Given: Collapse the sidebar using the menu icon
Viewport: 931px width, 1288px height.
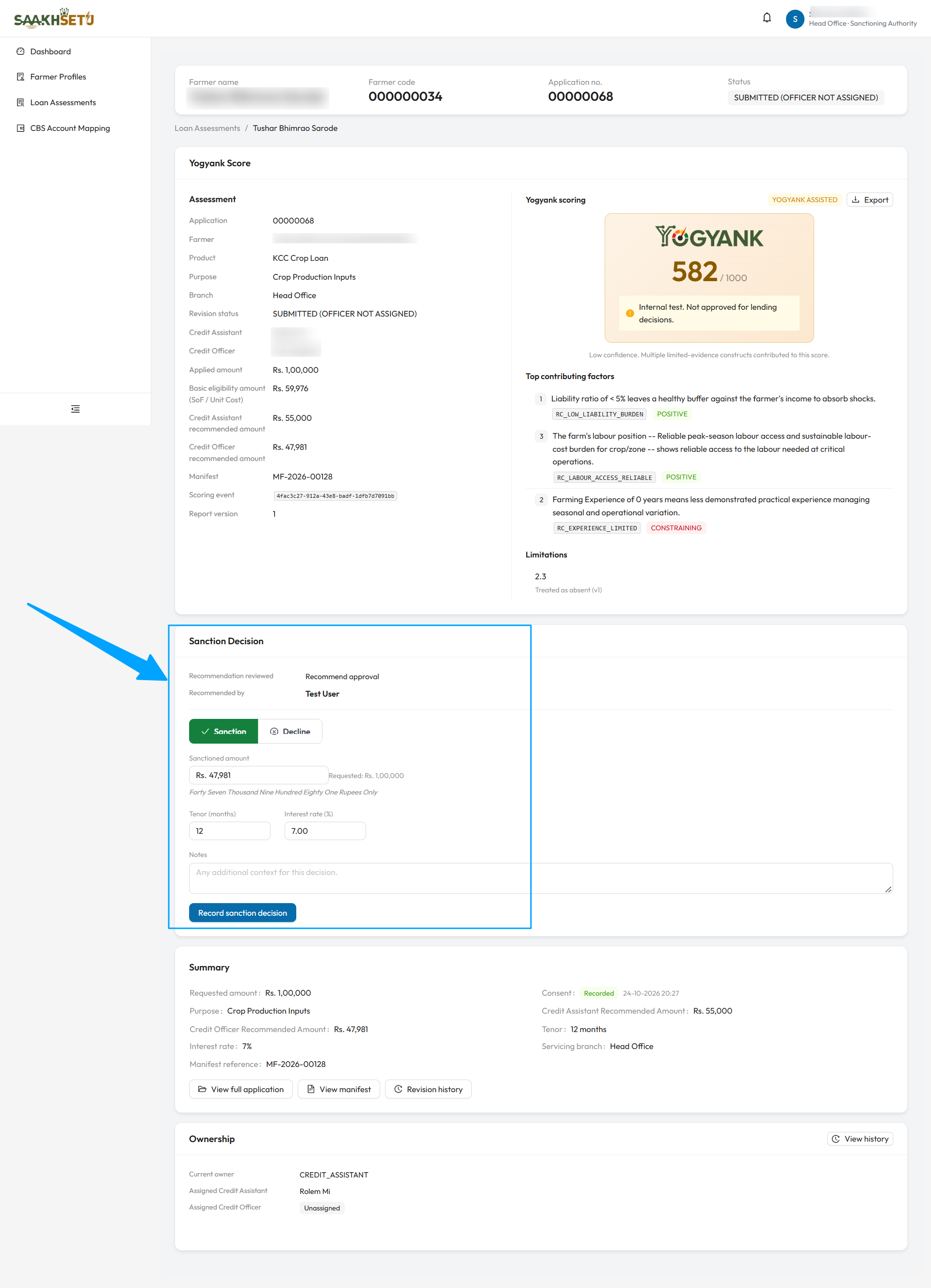Looking at the screenshot, I should click(75, 409).
